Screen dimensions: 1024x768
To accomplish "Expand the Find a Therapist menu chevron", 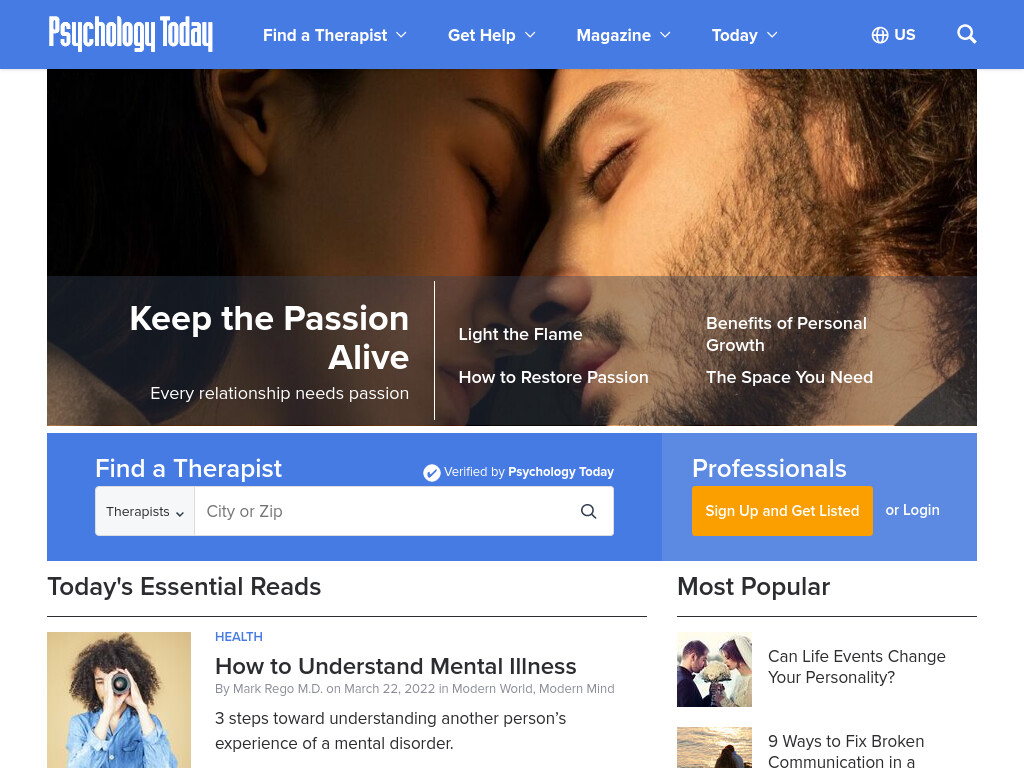I will click(402, 35).
